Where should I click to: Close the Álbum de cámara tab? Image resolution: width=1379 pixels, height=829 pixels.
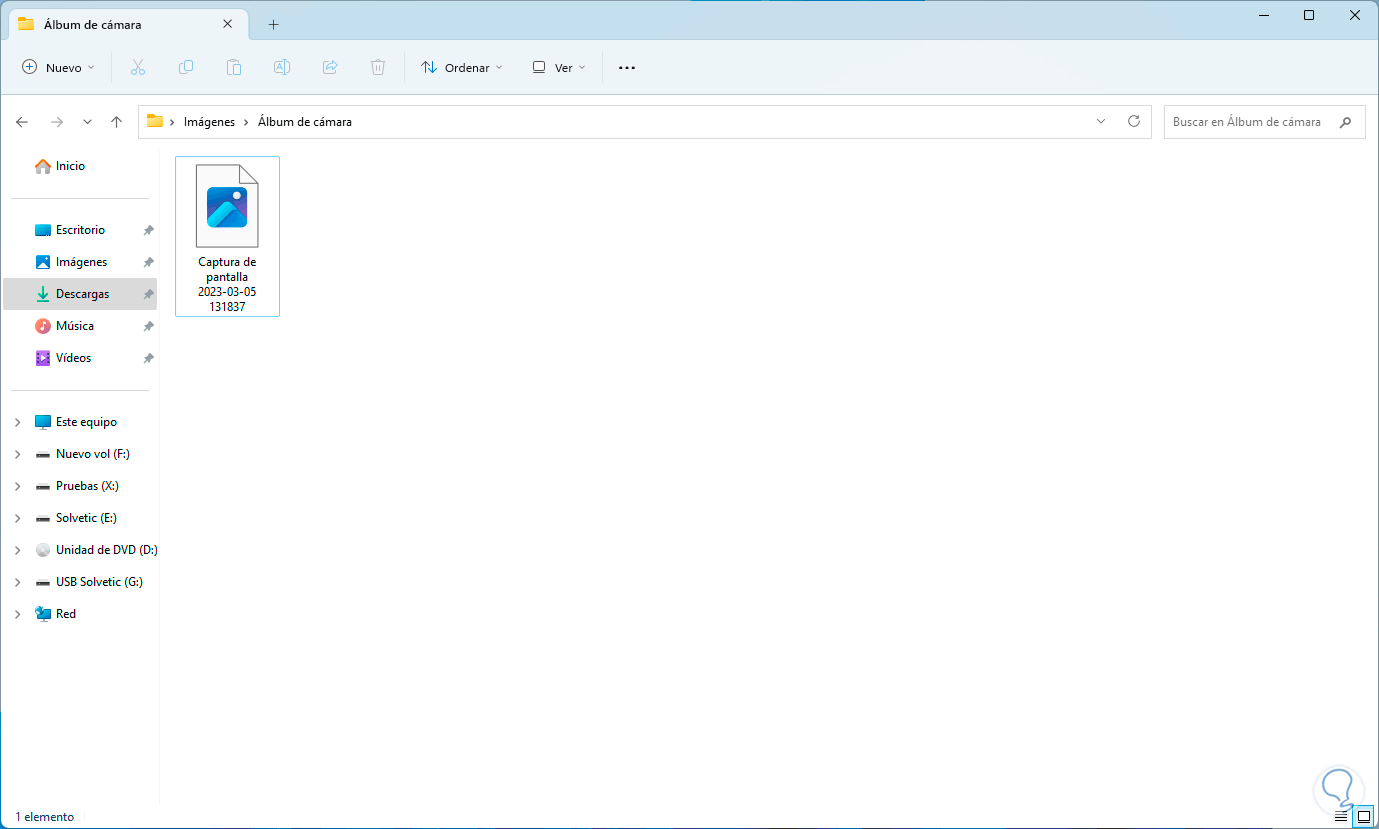point(228,24)
